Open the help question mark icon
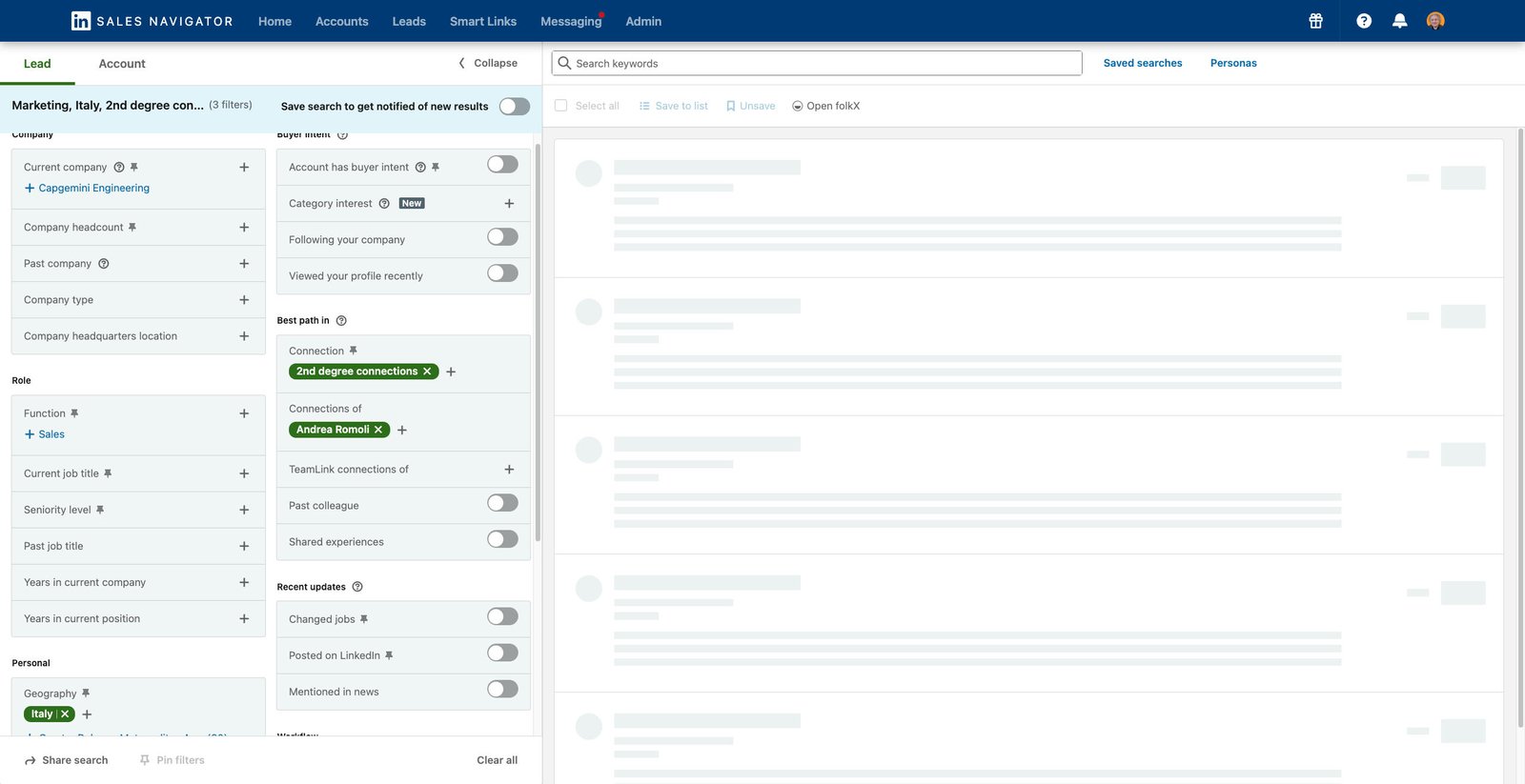Screen dimensions: 1525x784 point(1364,21)
